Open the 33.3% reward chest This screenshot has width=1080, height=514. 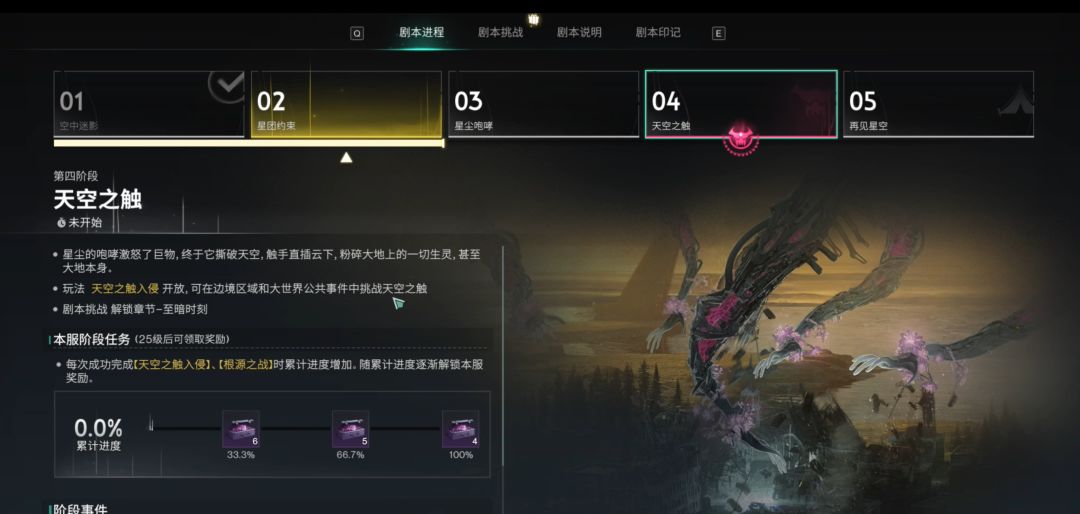point(241,429)
